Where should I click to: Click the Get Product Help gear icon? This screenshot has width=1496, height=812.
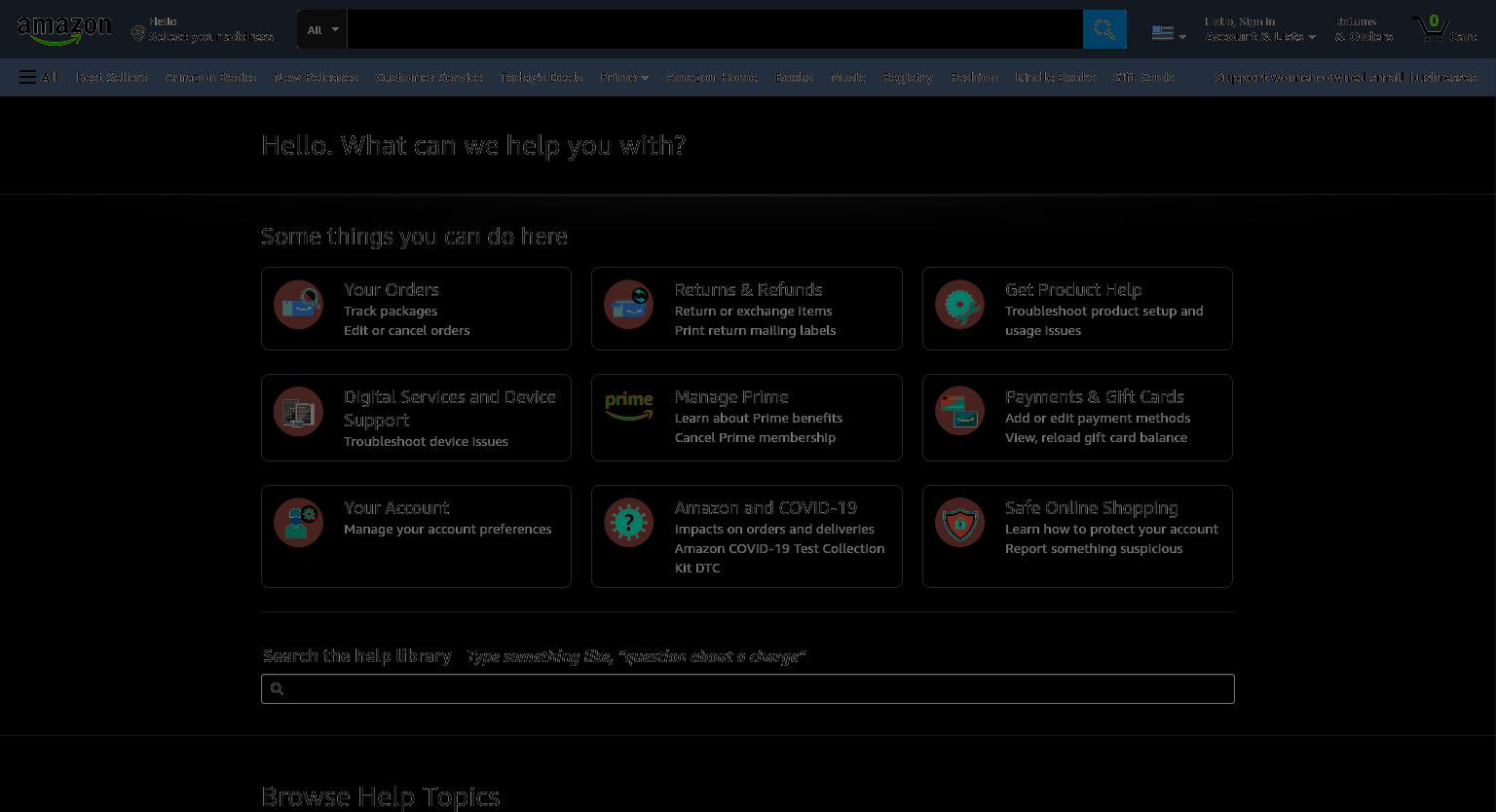click(959, 305)
